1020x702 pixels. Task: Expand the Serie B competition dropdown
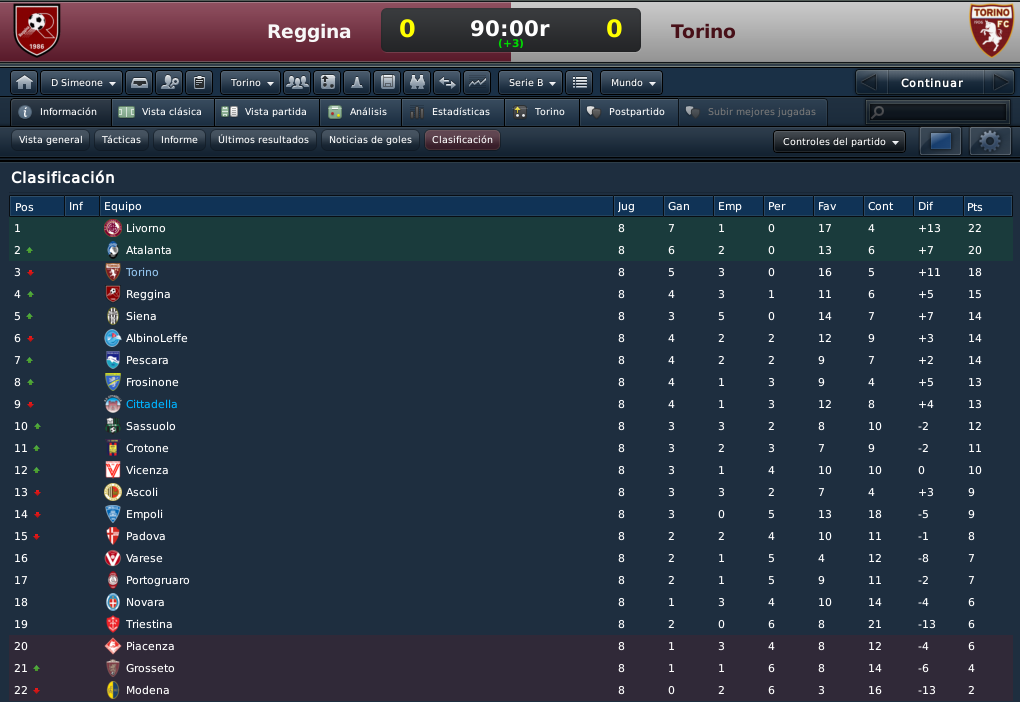531,83
